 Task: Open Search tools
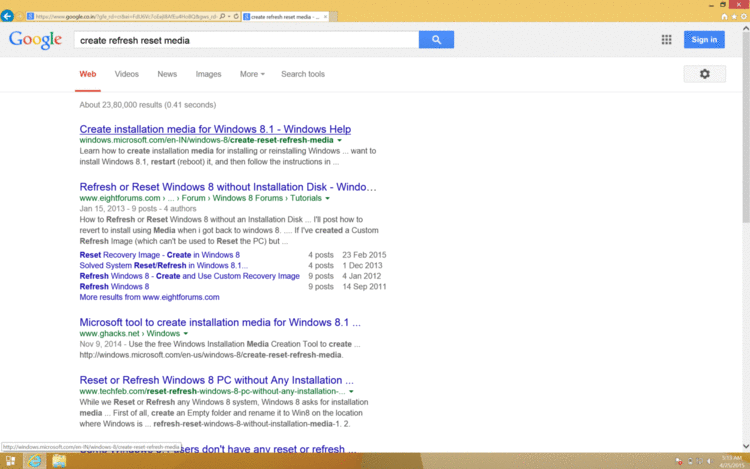[x=303, y=74]
